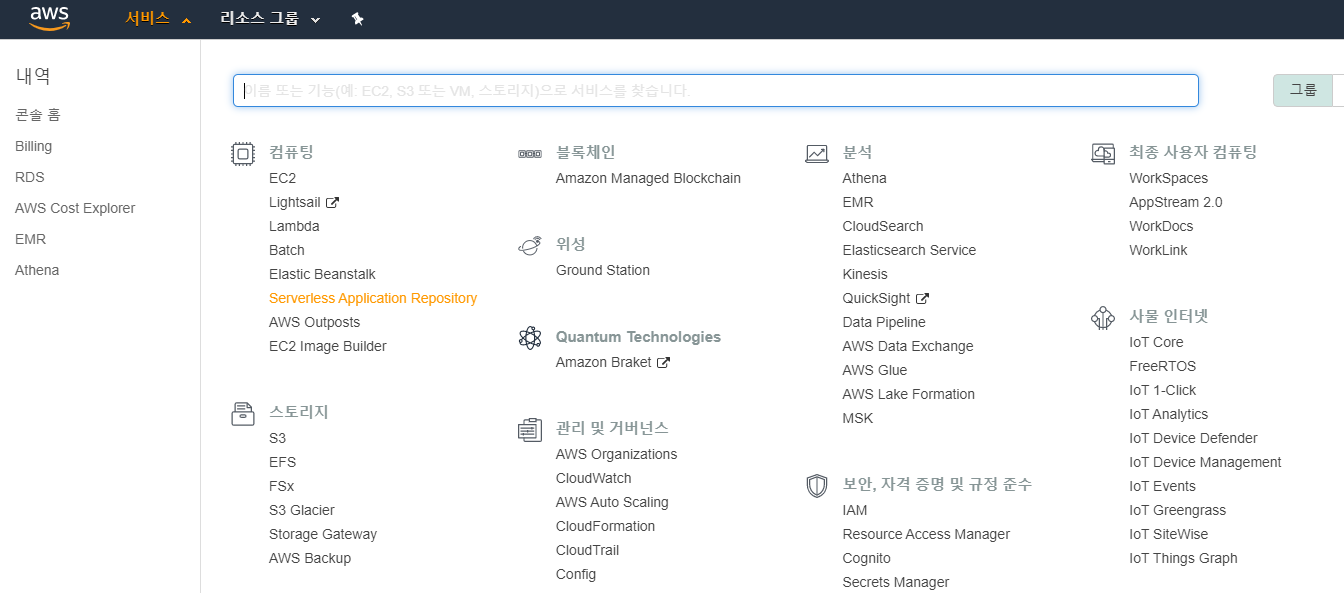This screenshot has width=1344, height=593.
Task: Open EMR from history sidebar
Action: pyautogui.click(x=31, y=239)
